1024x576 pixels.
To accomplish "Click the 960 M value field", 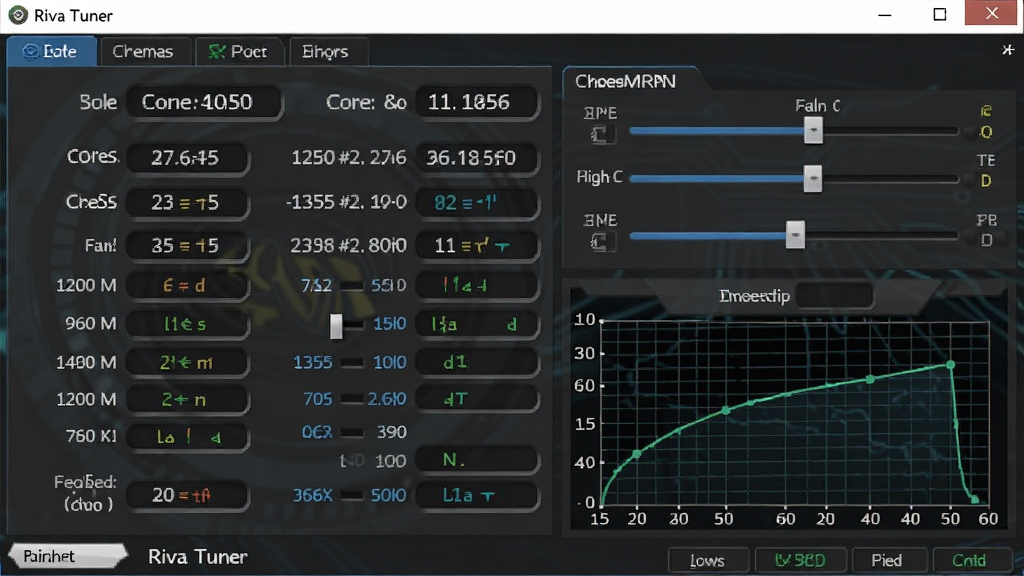I will (187, 323).
